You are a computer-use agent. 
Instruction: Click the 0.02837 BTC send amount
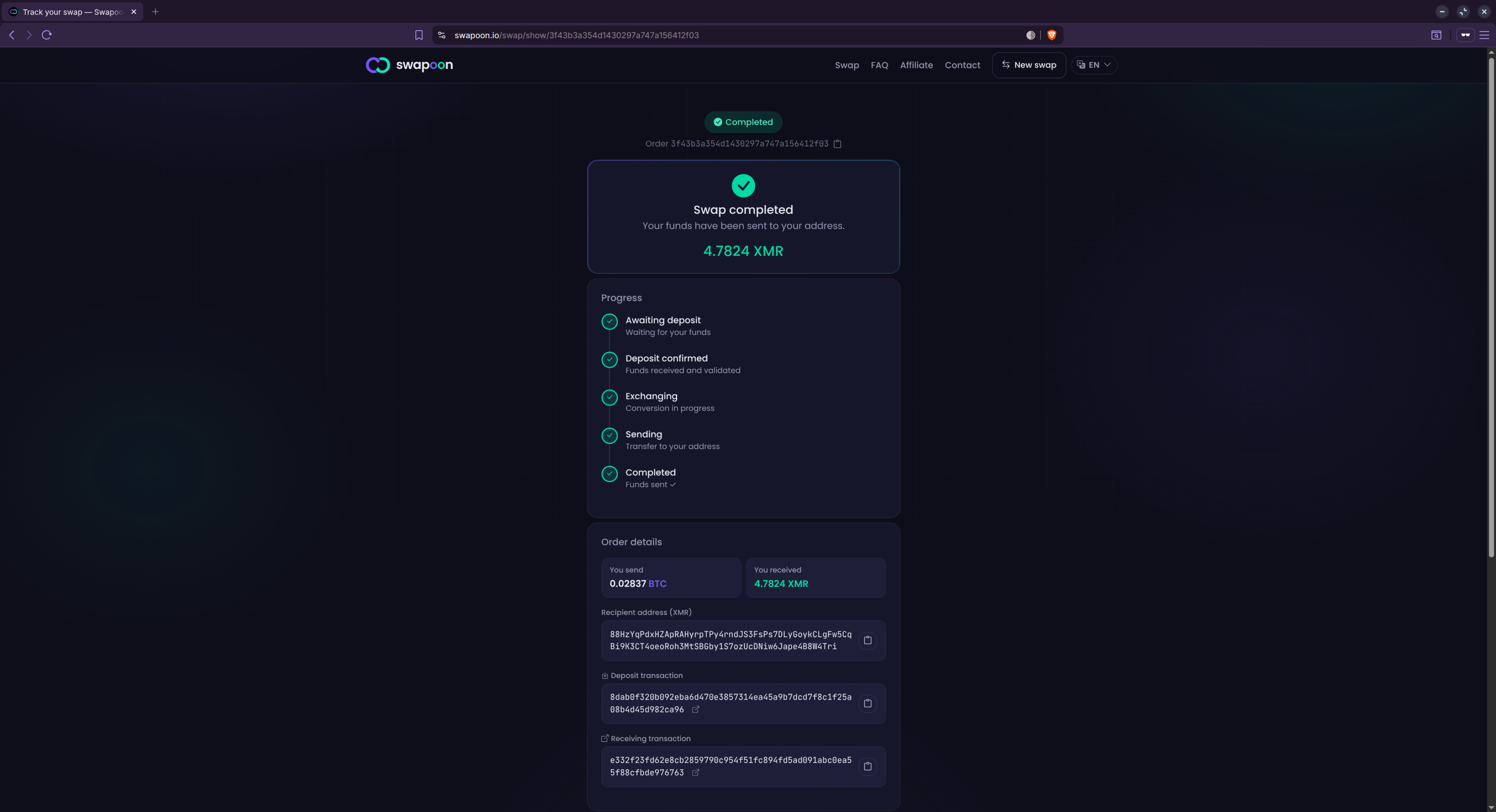pos(638,584)
